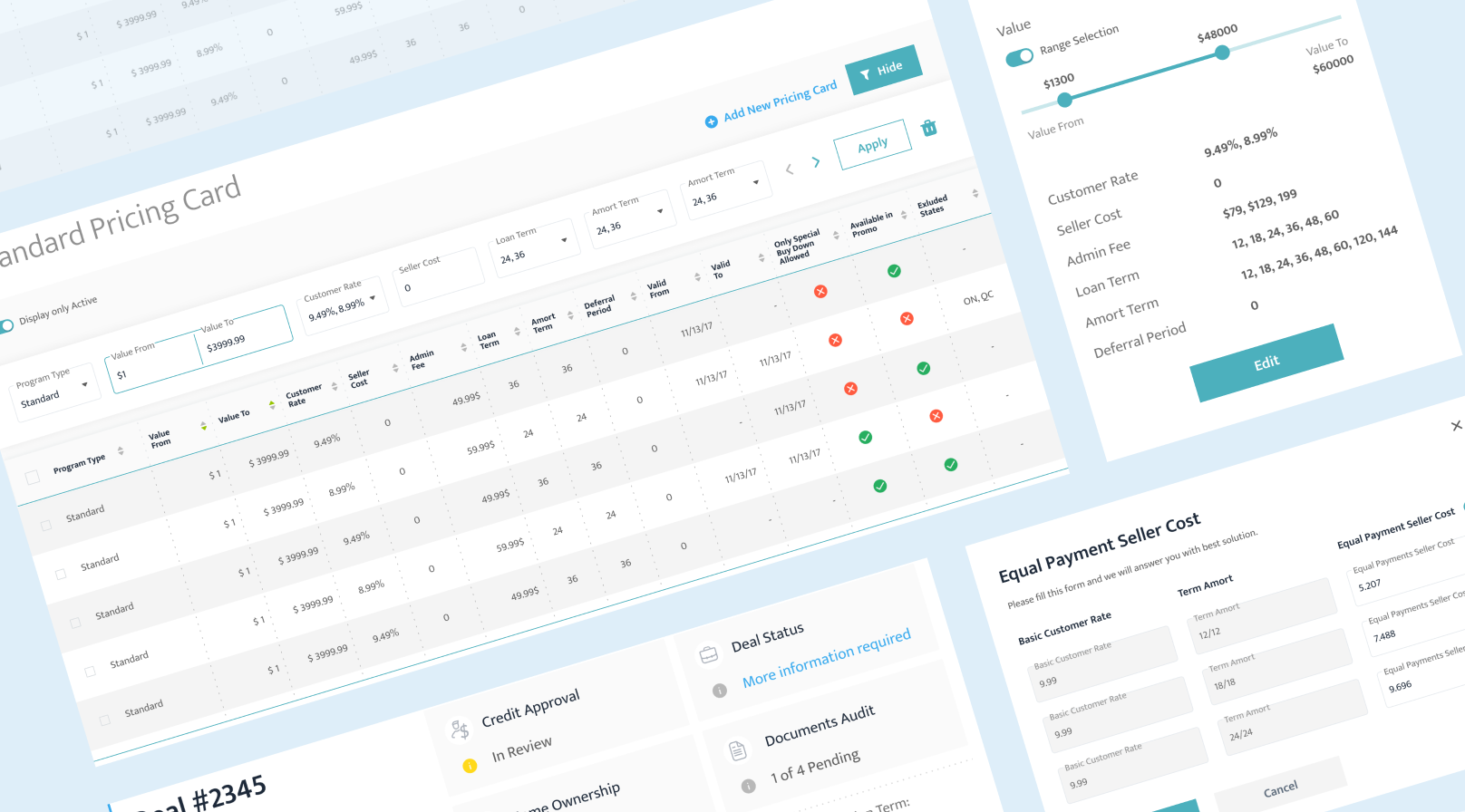Expand the Customer Rate 9.49%, 8.99% dropdown
The image size is (1465, 812).
point(344,305)
